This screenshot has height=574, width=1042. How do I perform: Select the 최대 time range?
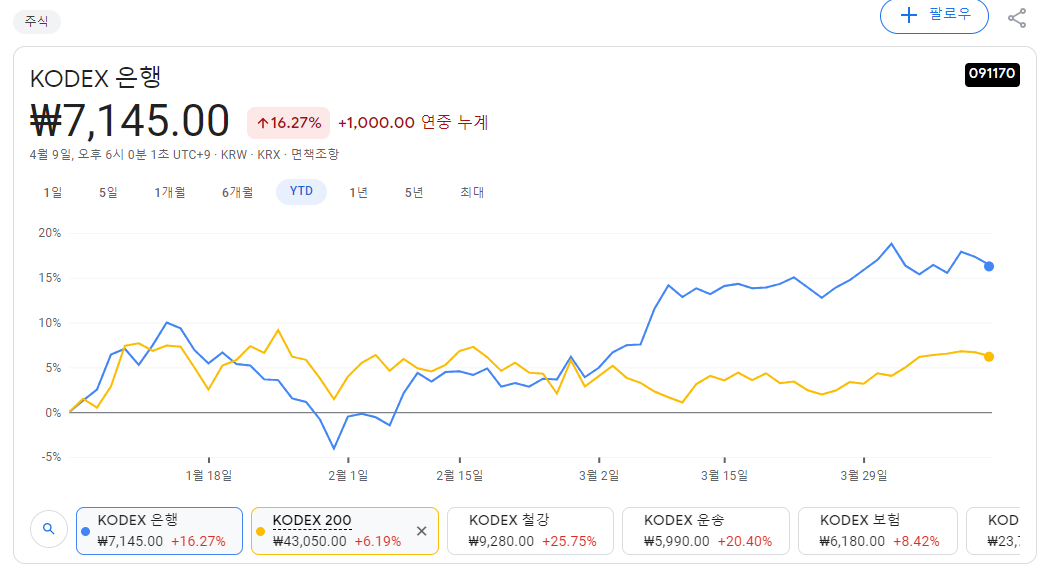(x=472, y=192)
